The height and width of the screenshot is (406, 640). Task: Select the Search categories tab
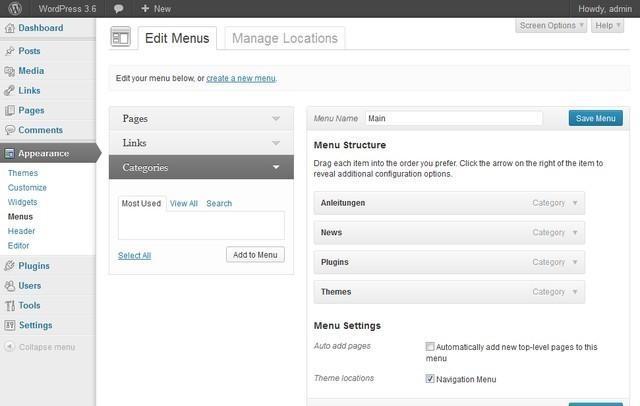click(219, 203)
